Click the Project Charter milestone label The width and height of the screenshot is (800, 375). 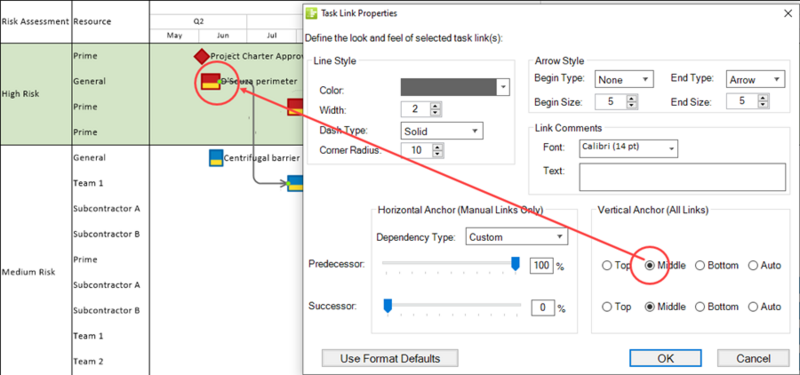[x=257, y=56]
